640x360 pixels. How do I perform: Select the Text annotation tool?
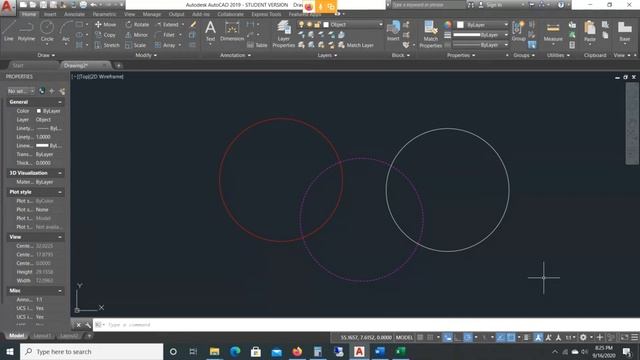tap(210, 31)
